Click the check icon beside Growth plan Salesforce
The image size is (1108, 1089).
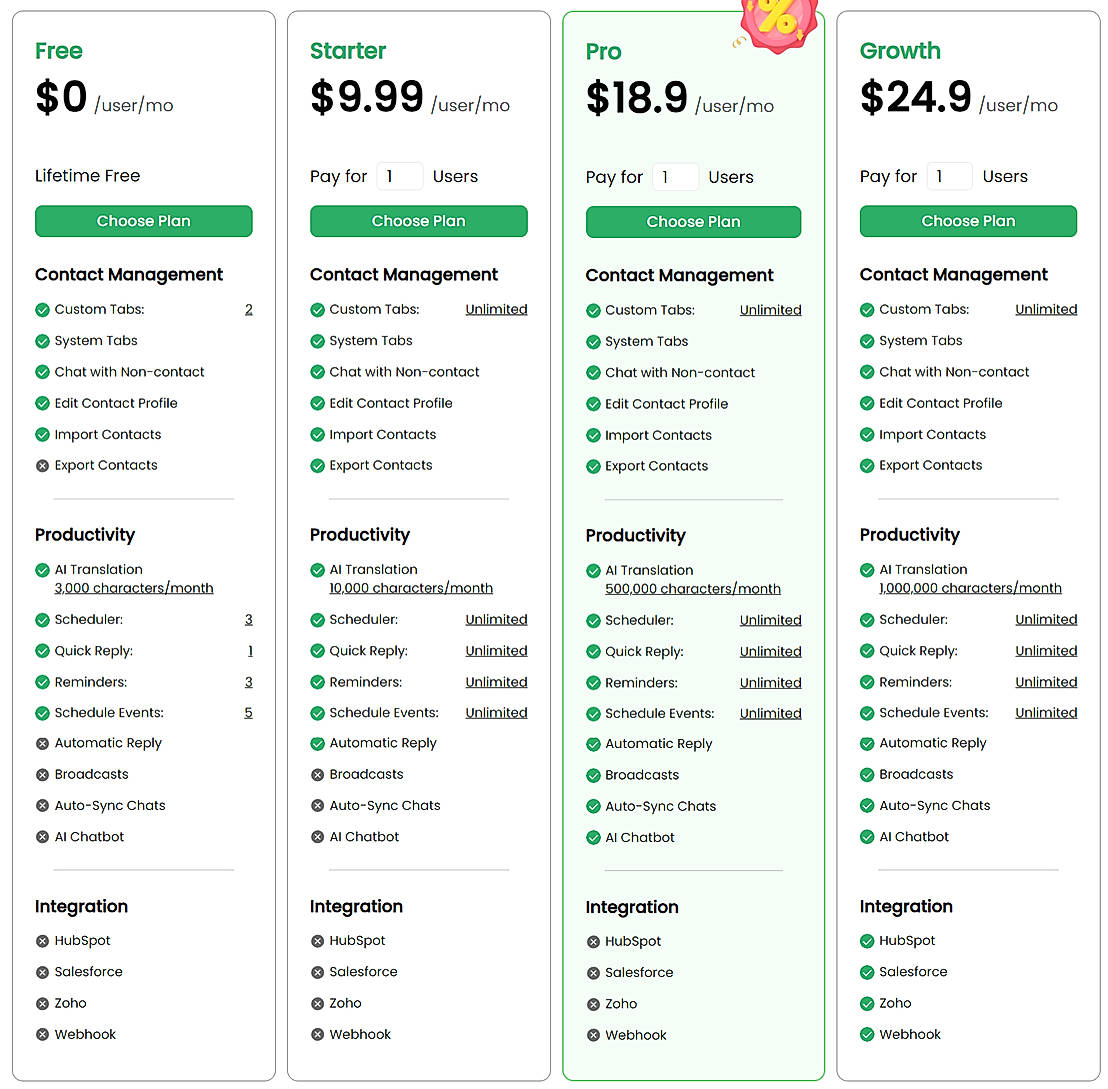[x=867, y=972]
